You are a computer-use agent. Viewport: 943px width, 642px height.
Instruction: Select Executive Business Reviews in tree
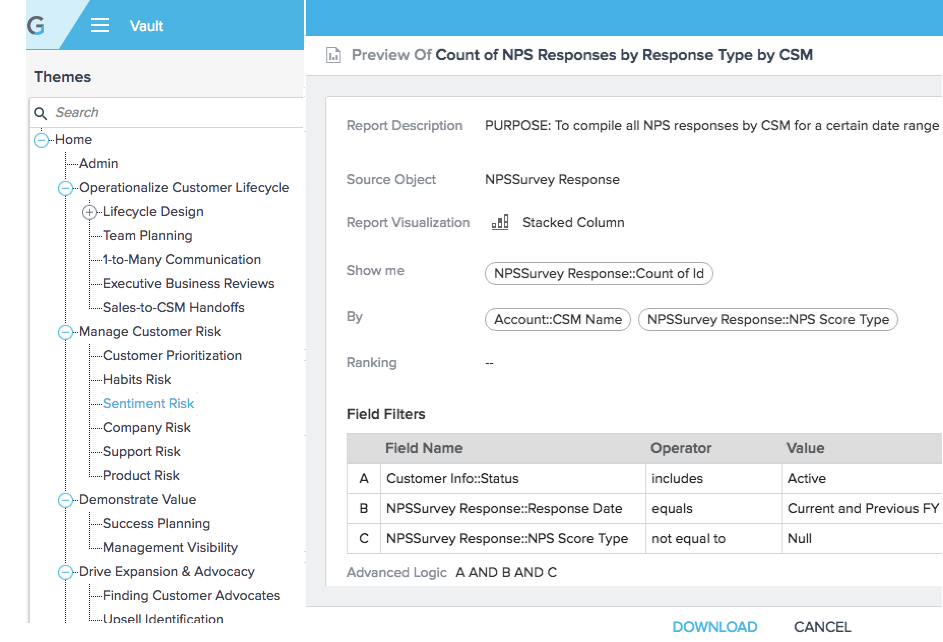coord(188,283)
